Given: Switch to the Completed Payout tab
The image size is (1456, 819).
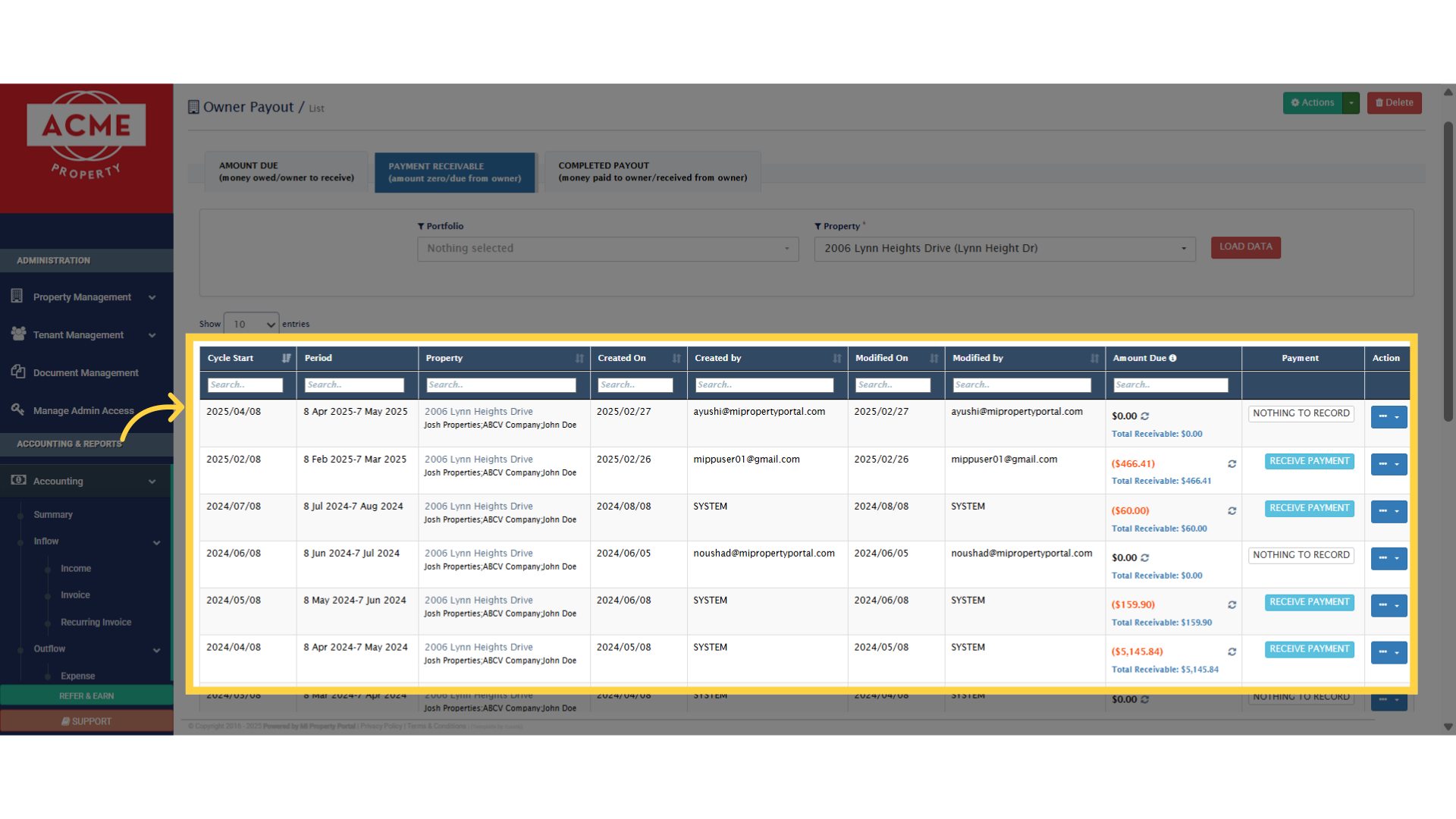Looking at the screenshot, I should tap(652, 171).
